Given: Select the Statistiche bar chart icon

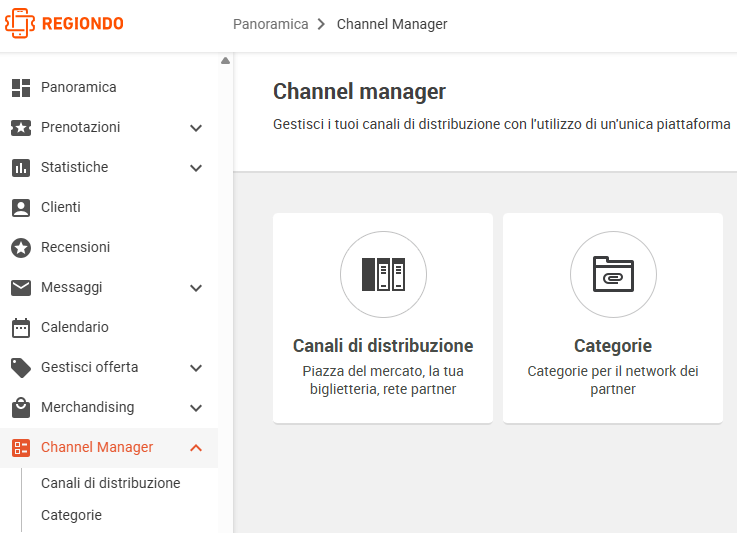Looking at the screenshot, I should tap(21, 168).
